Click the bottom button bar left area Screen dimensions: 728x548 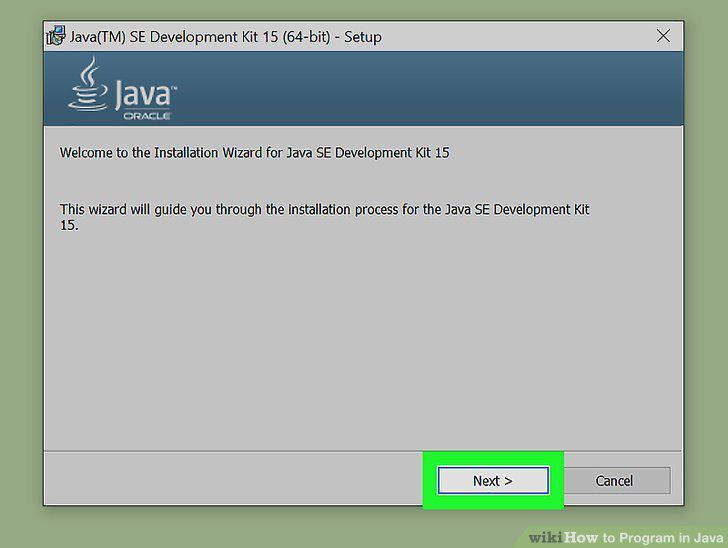point(232,478)
